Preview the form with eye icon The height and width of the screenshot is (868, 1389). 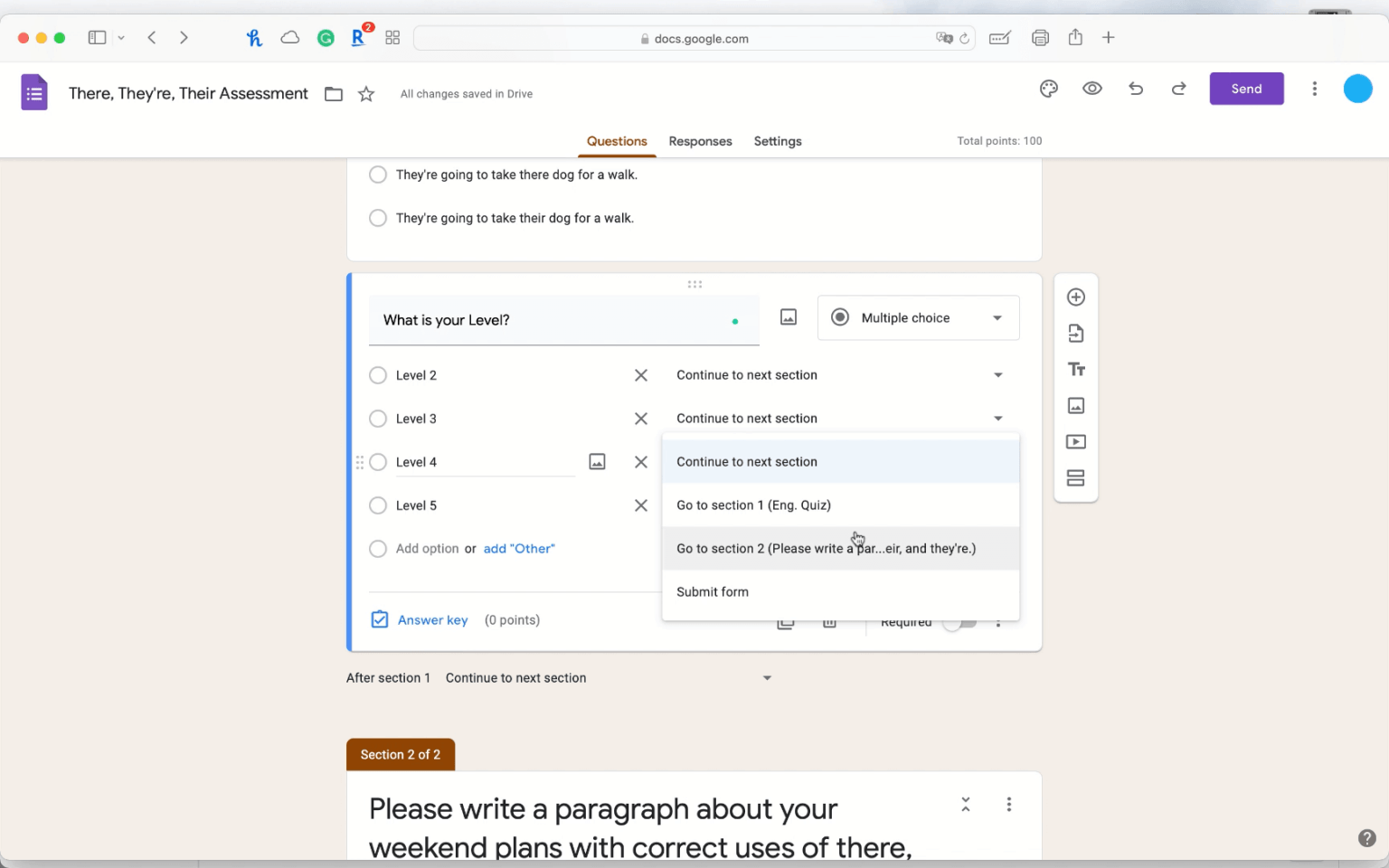coord(1091,89)
